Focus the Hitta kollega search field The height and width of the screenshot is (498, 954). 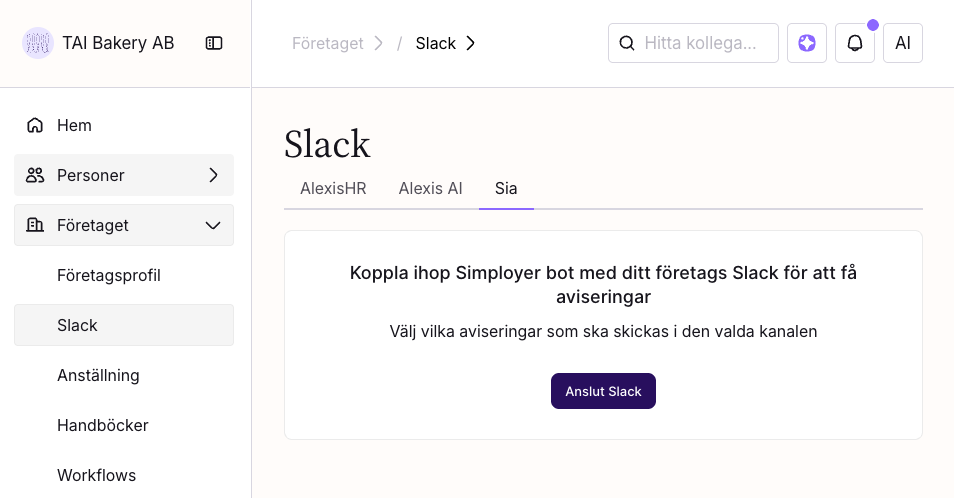click(x=708, y=43)
